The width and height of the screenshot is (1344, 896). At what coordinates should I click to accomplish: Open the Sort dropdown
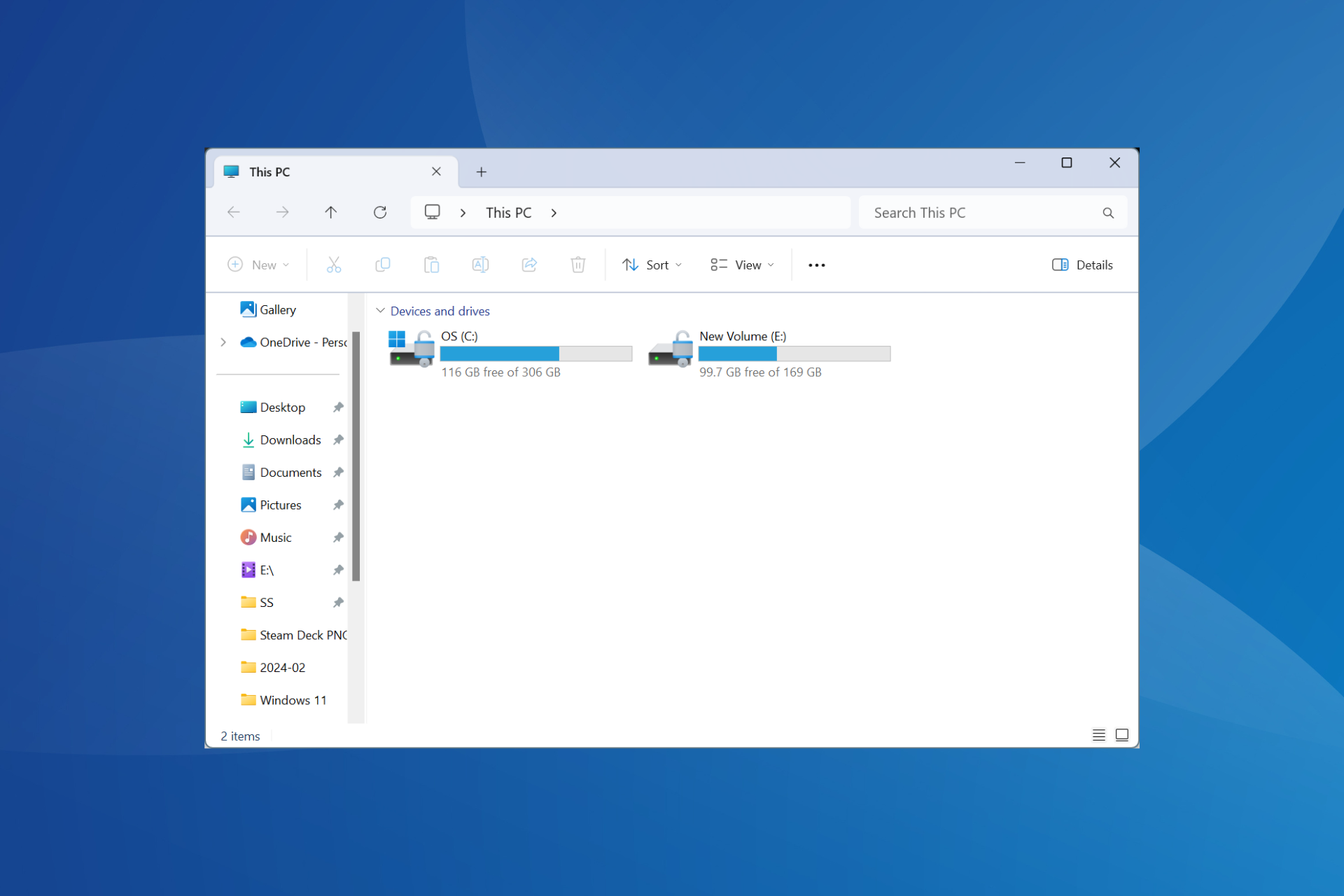coord(652,265)
